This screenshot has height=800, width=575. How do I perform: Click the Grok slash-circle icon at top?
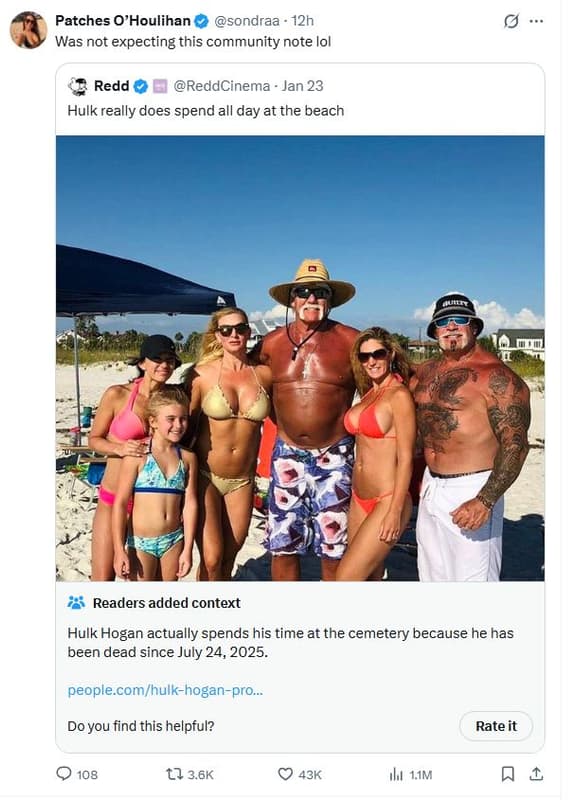[x=511, y=21]
